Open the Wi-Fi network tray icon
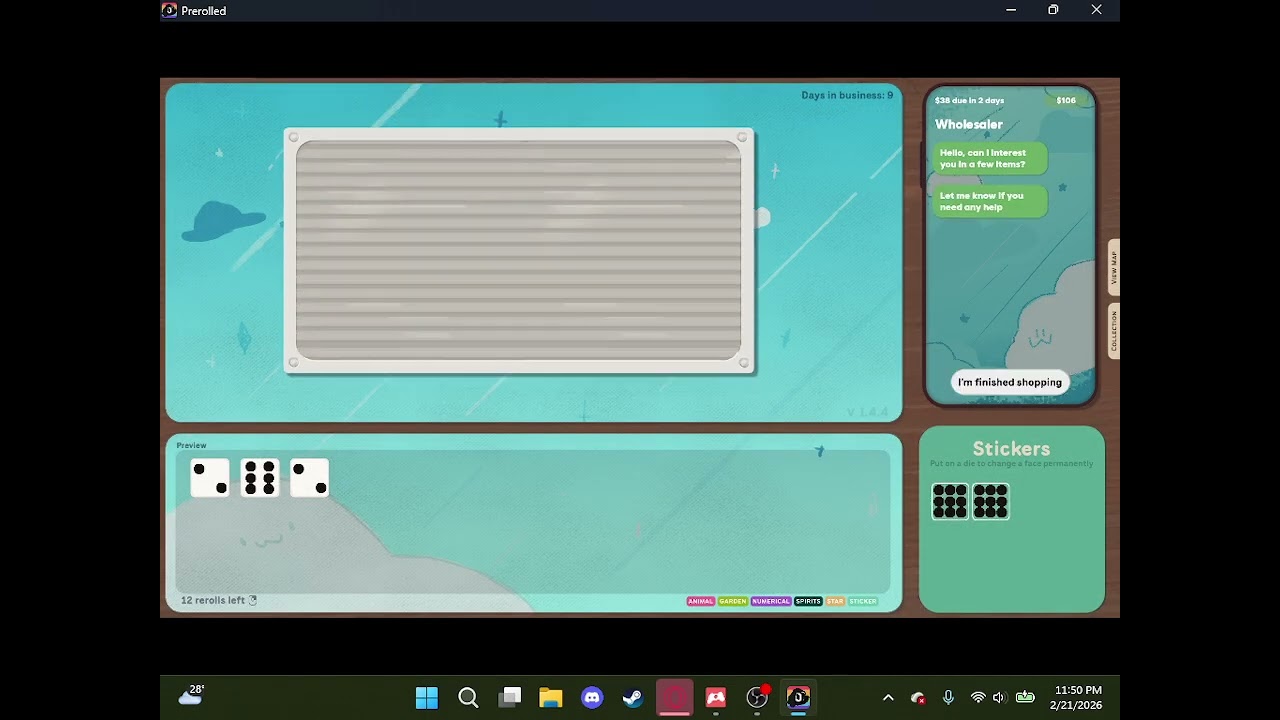The image size is (1280, 720). [978, 697]
